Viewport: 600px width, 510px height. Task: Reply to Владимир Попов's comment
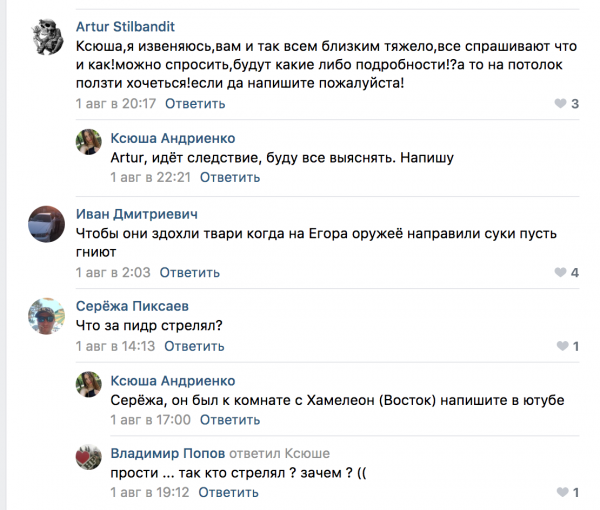[x=229, y=492]
